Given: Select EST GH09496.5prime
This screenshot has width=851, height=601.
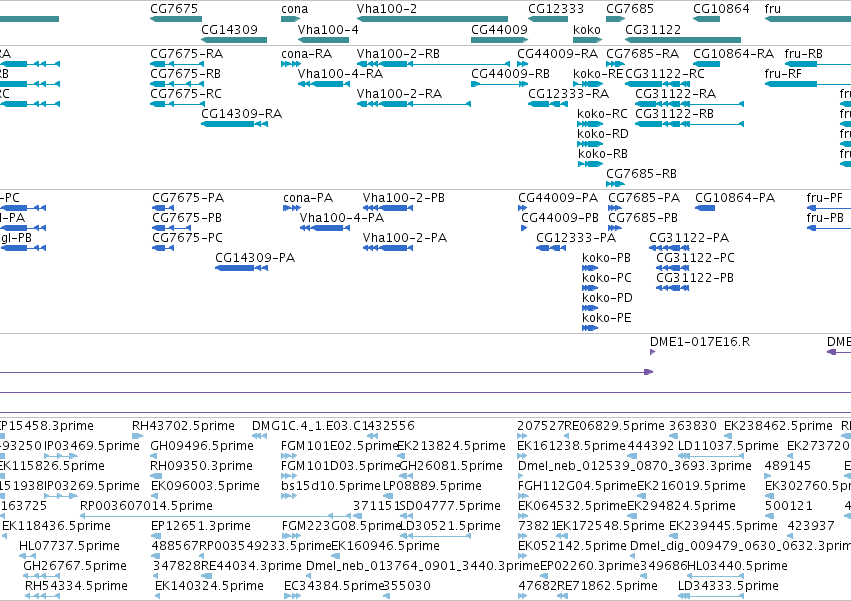Looking at the screenshot, I should [x=202, y=446].
